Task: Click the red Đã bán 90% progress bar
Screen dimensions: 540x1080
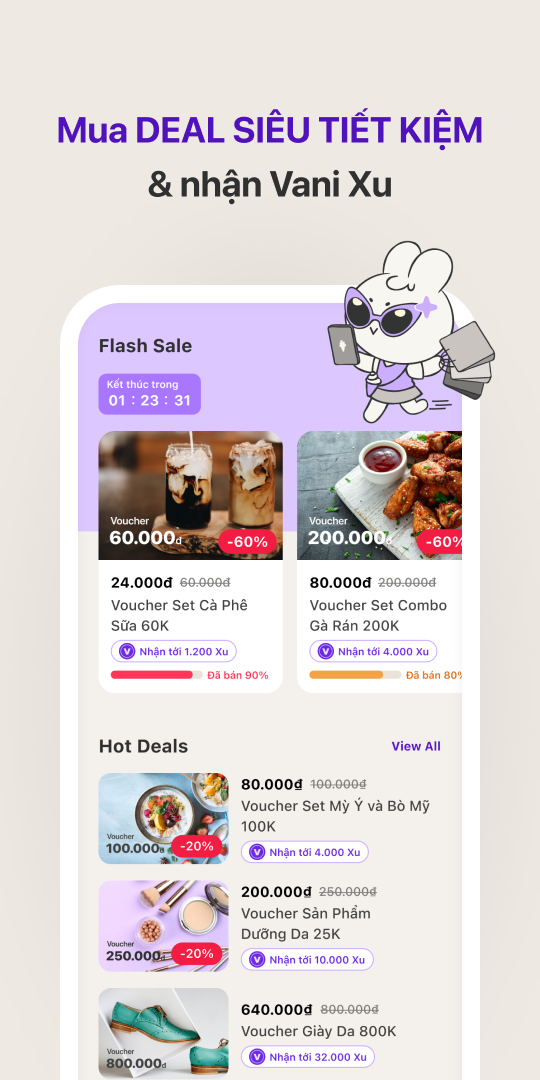Action: [156, 675]
